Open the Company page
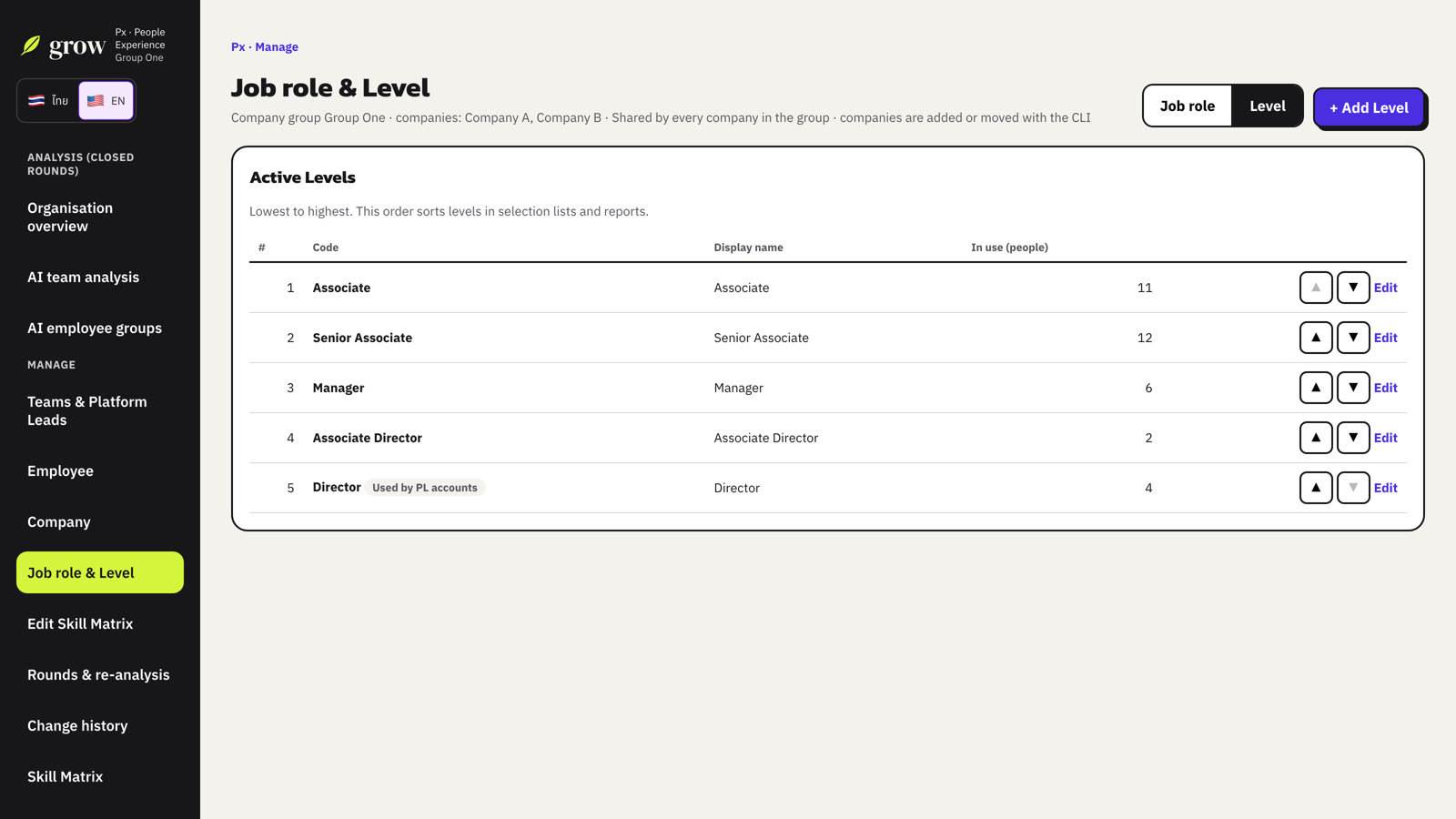This screenshot has width=1456, height=819. pyautogui.click(x=100, y=522)
